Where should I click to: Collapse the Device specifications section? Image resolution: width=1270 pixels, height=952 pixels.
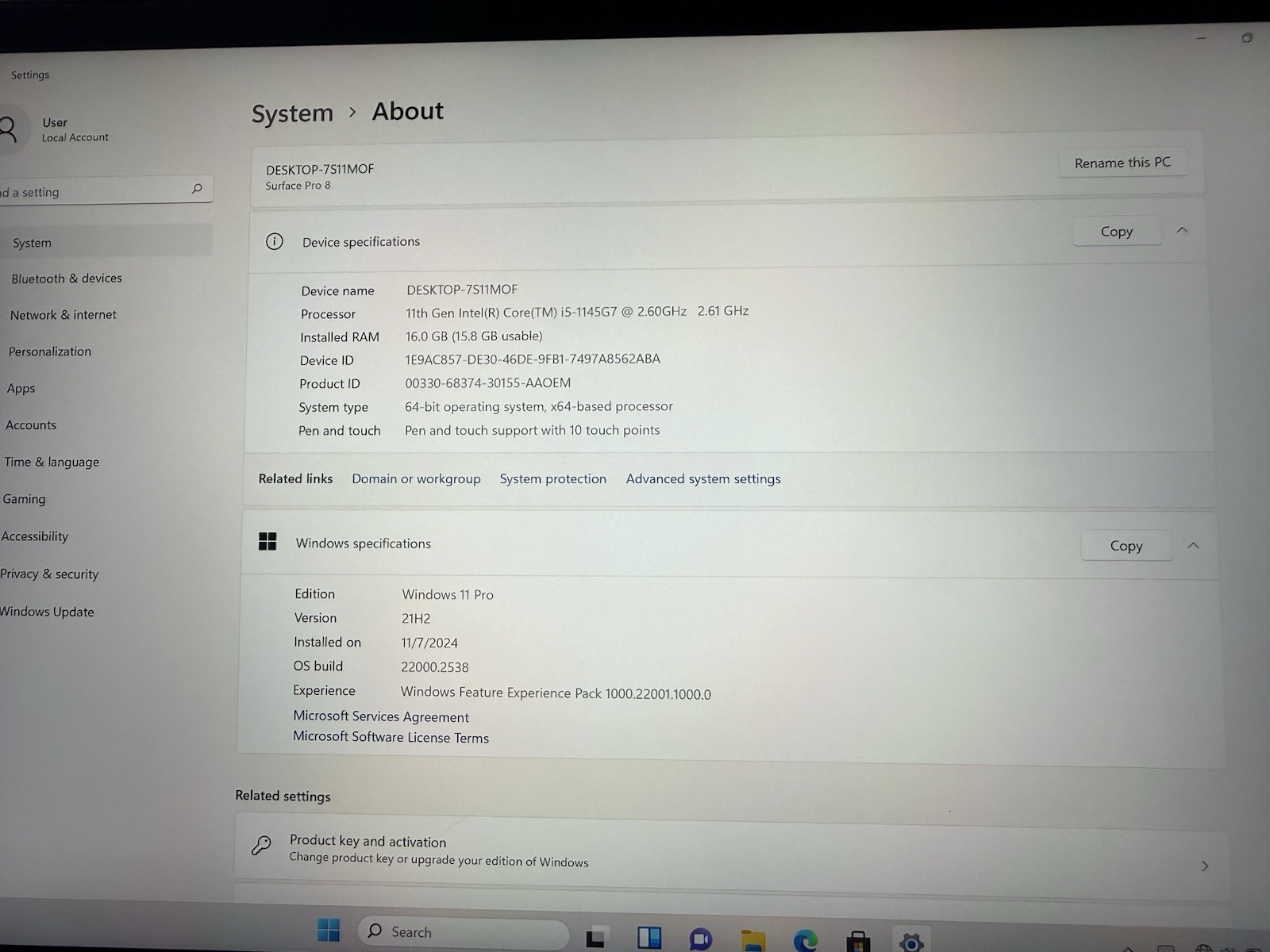1182,230
